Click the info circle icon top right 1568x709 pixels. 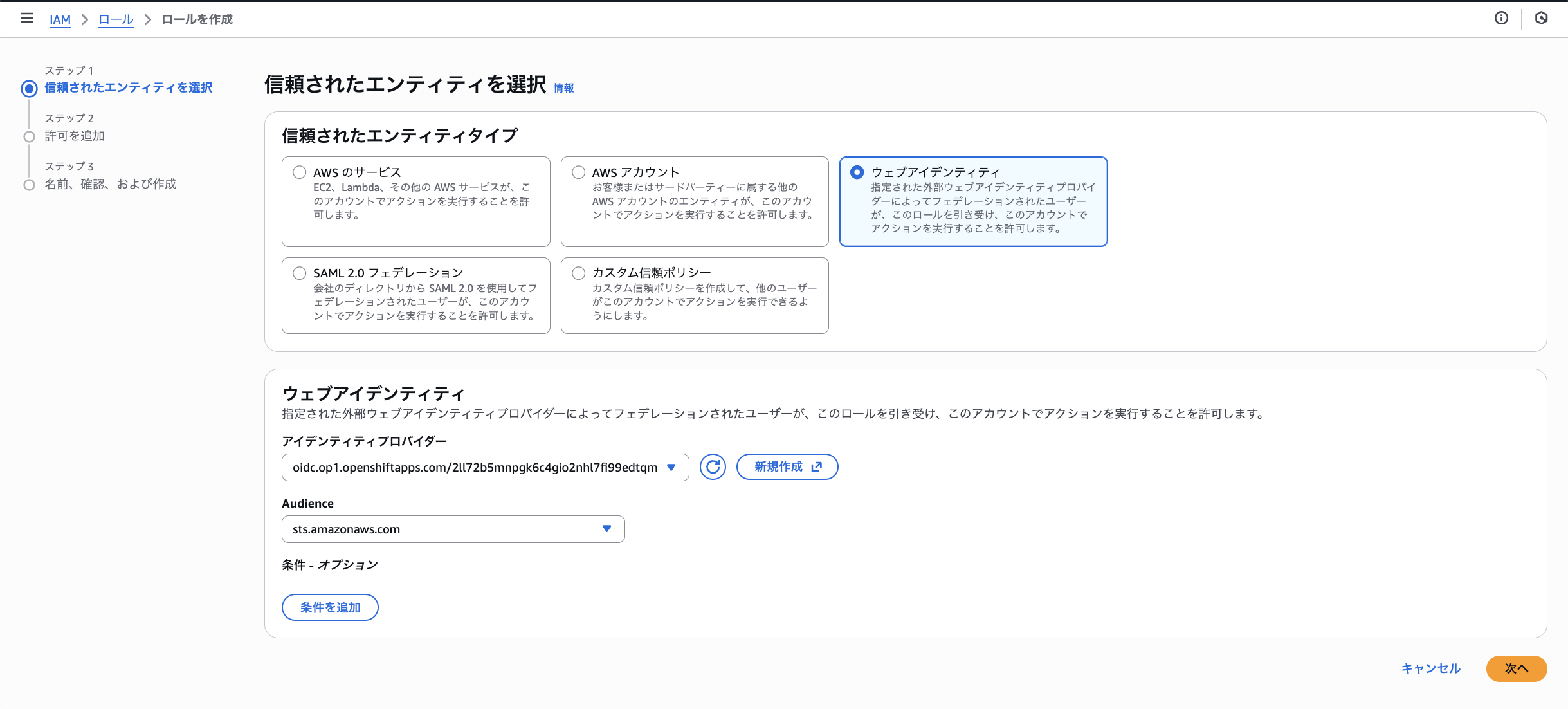(x=1501, y=18)
